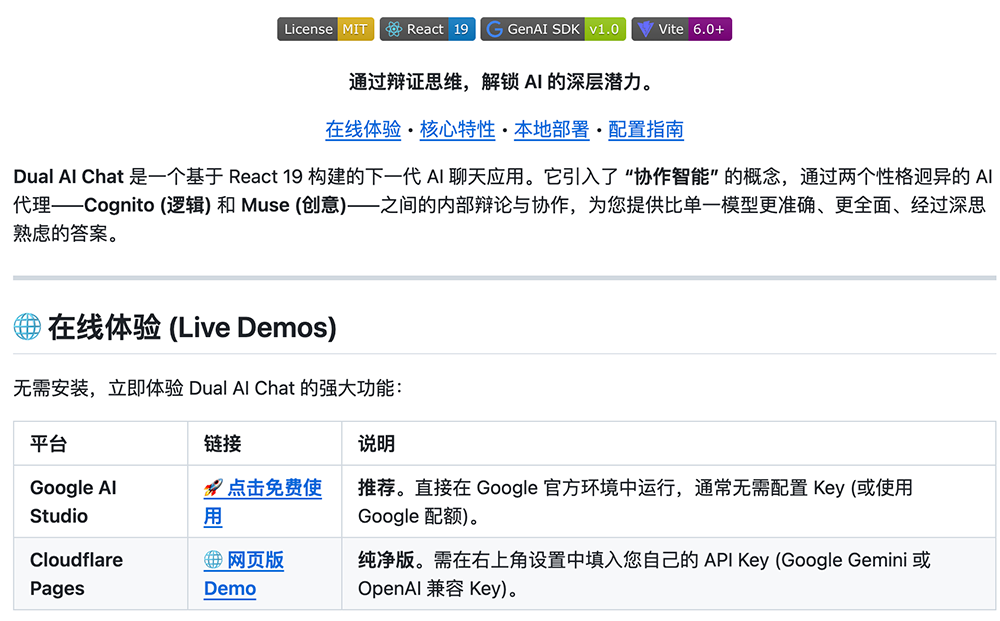Click the Google G icon on the GenAI SDK badge

[494, 29]
